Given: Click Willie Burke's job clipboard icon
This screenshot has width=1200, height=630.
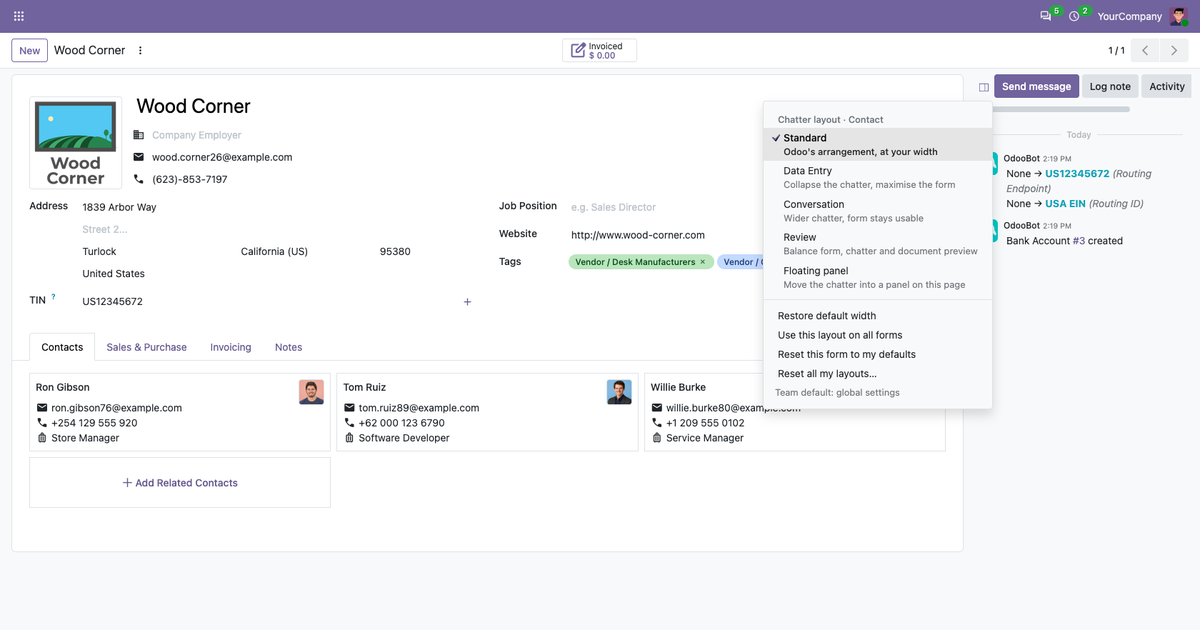Looking at the screenshot, I should pyautogui.click(x=657, y=438).
